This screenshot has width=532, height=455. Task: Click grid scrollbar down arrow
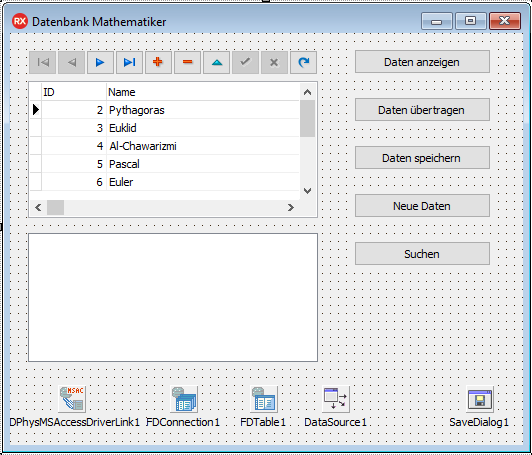(308, 191)
